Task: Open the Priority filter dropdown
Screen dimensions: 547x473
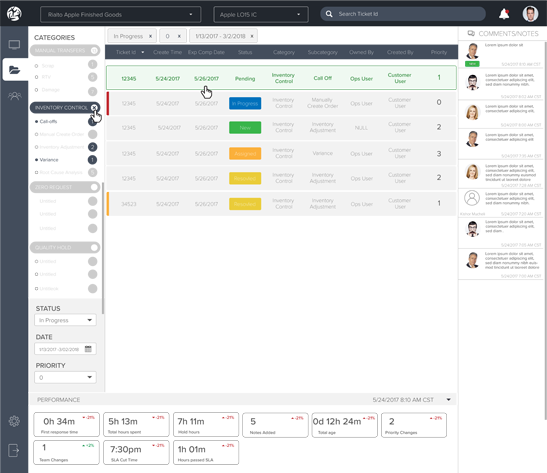Action: point(65,377)
